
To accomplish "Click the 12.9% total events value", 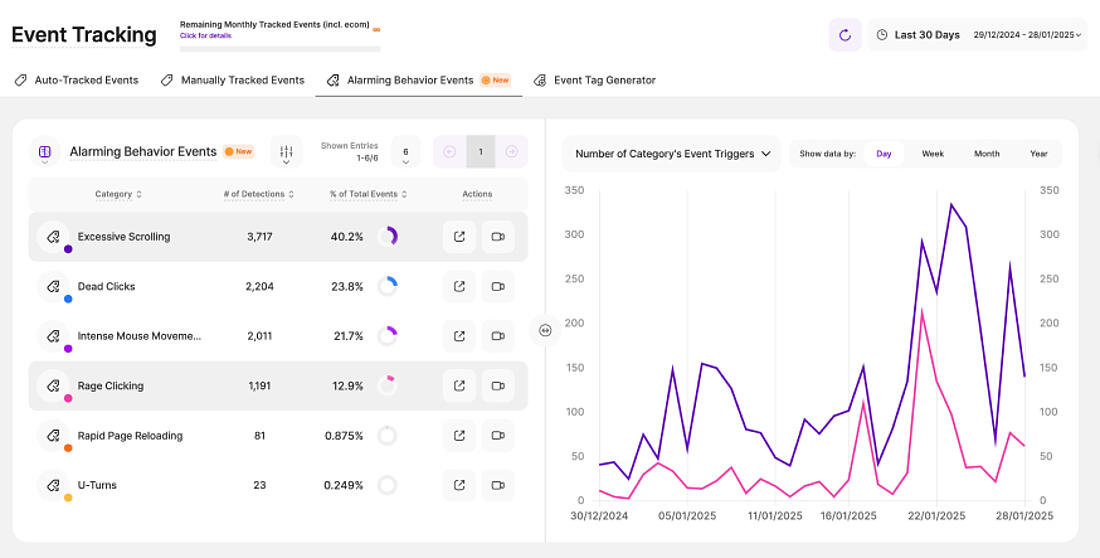I will point(347,386).
